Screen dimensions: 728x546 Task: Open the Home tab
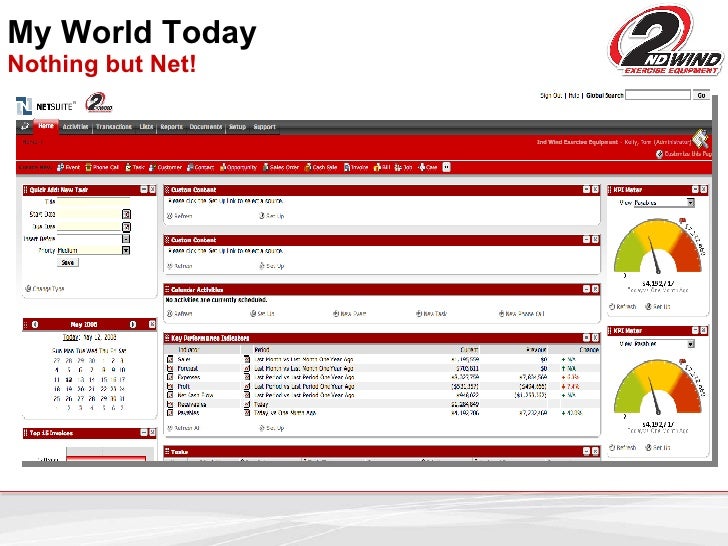click(46, 126)
